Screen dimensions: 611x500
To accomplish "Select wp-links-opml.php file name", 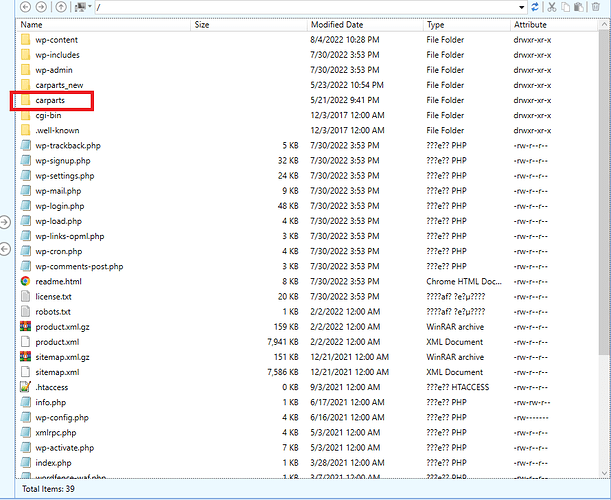I will coord(70,236).
